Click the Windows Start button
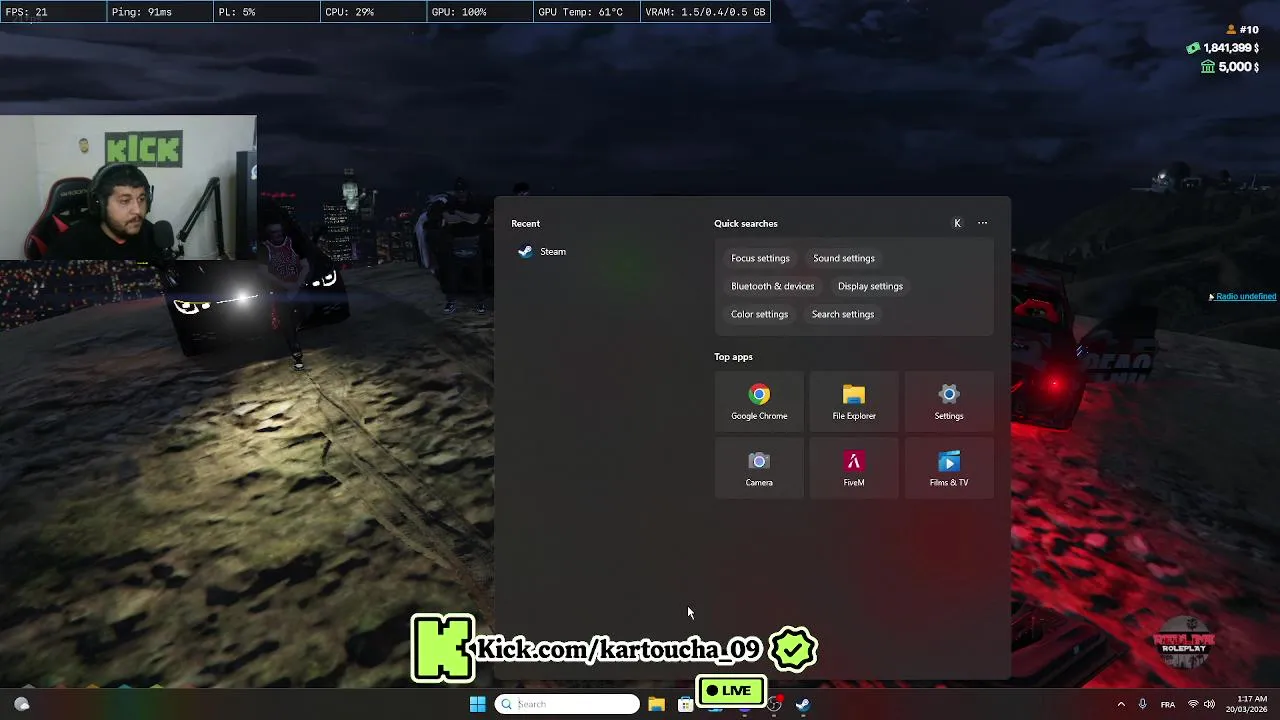Screen dimensions: 1280x720 click(x=477, y=704)
